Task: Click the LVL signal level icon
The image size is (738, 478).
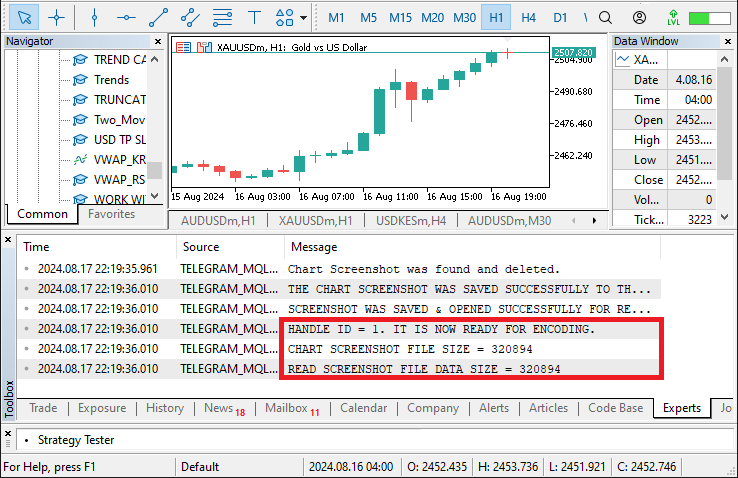Action: pos(674,18)
